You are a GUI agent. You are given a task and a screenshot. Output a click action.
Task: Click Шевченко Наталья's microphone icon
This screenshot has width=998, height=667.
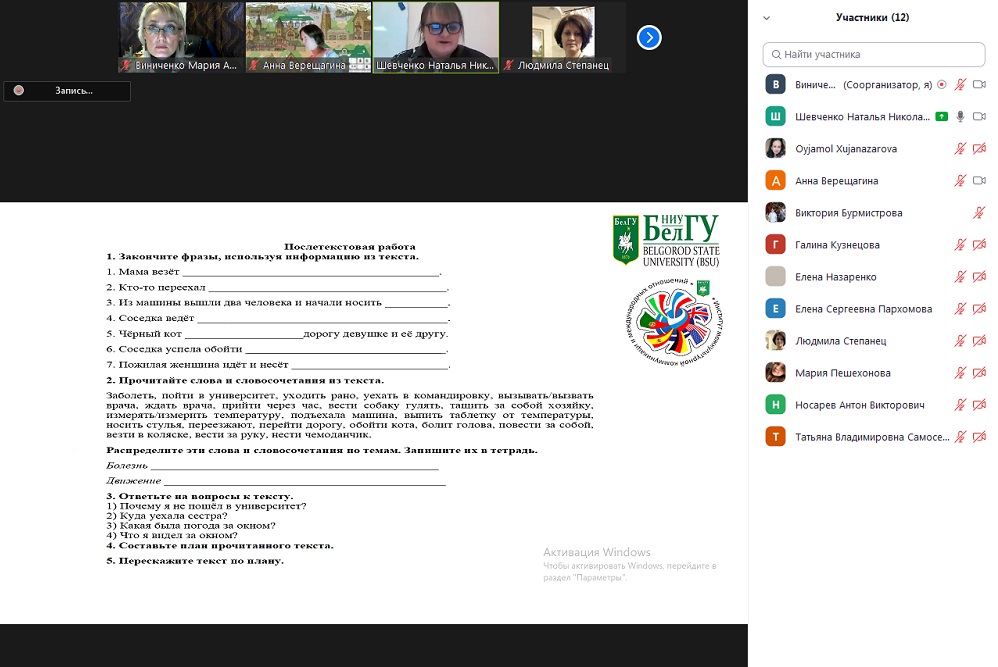point(960,117)
